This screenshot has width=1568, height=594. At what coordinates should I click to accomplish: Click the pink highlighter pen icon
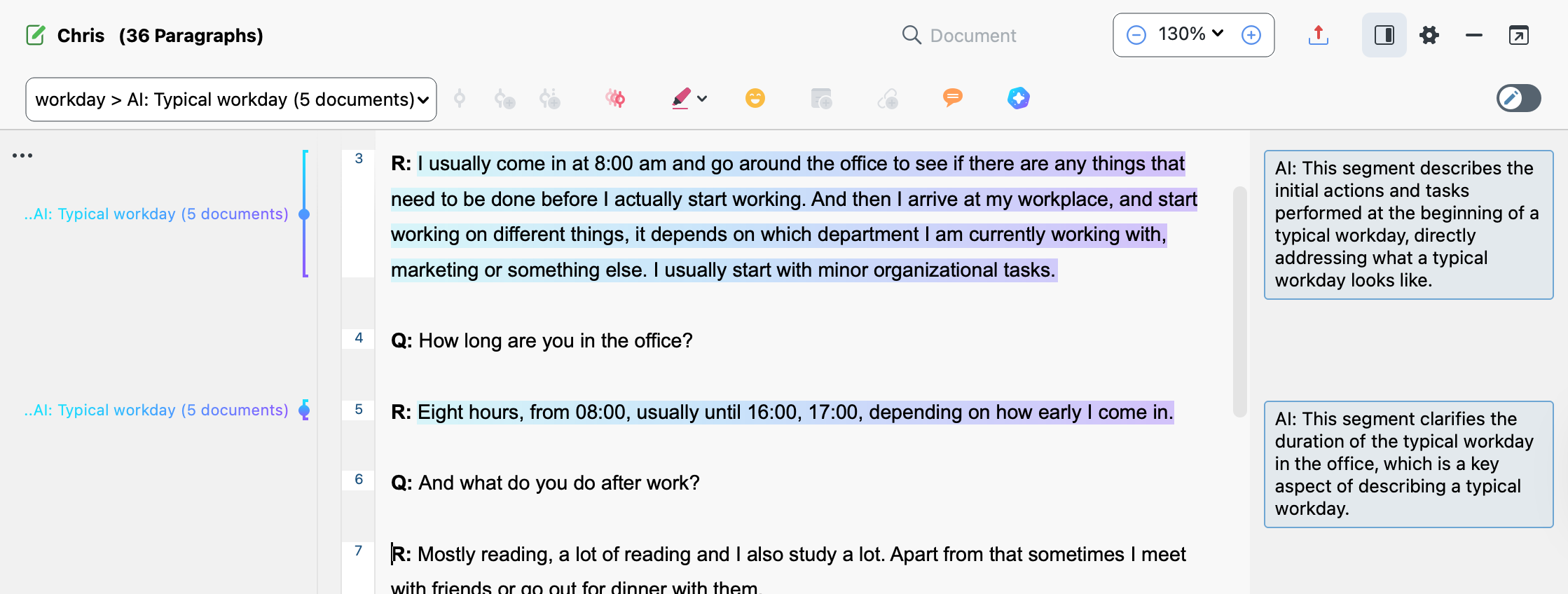coord(681,98)
